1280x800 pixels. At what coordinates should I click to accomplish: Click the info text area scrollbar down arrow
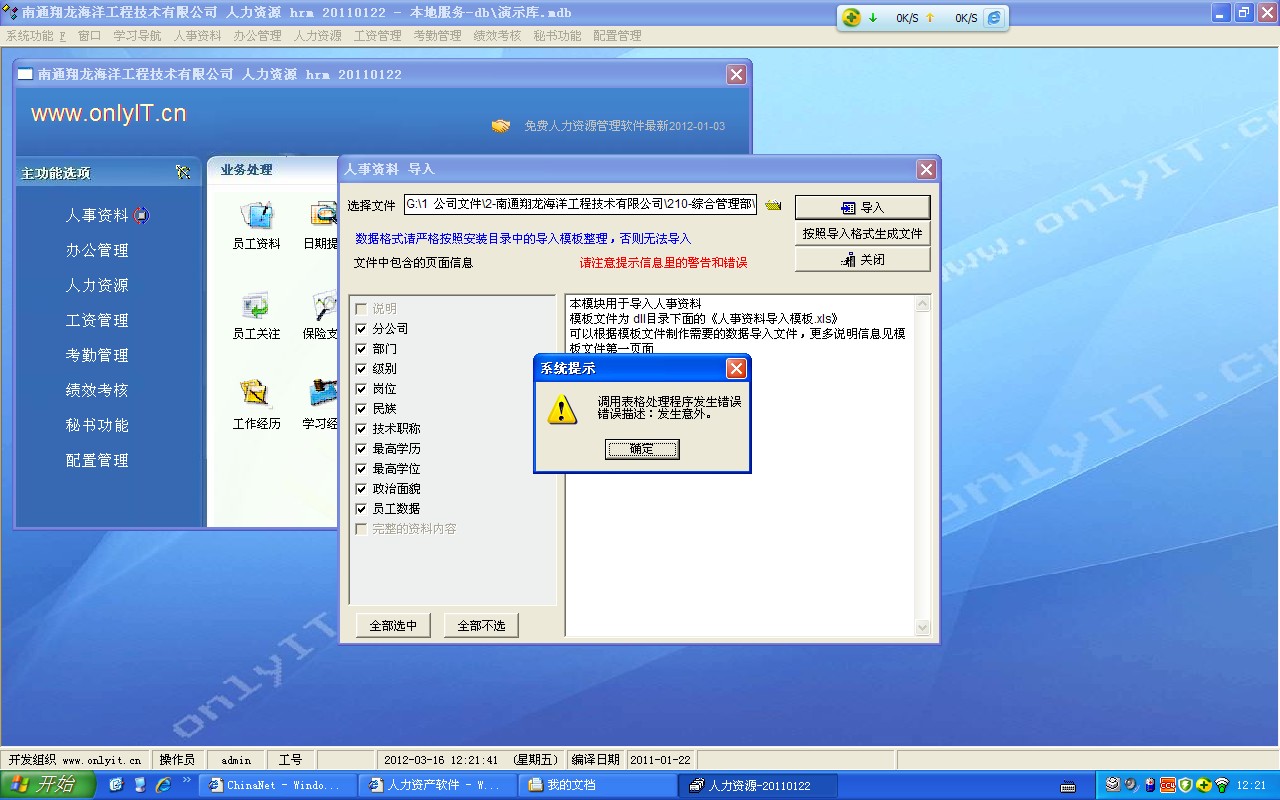coord(923,627)
